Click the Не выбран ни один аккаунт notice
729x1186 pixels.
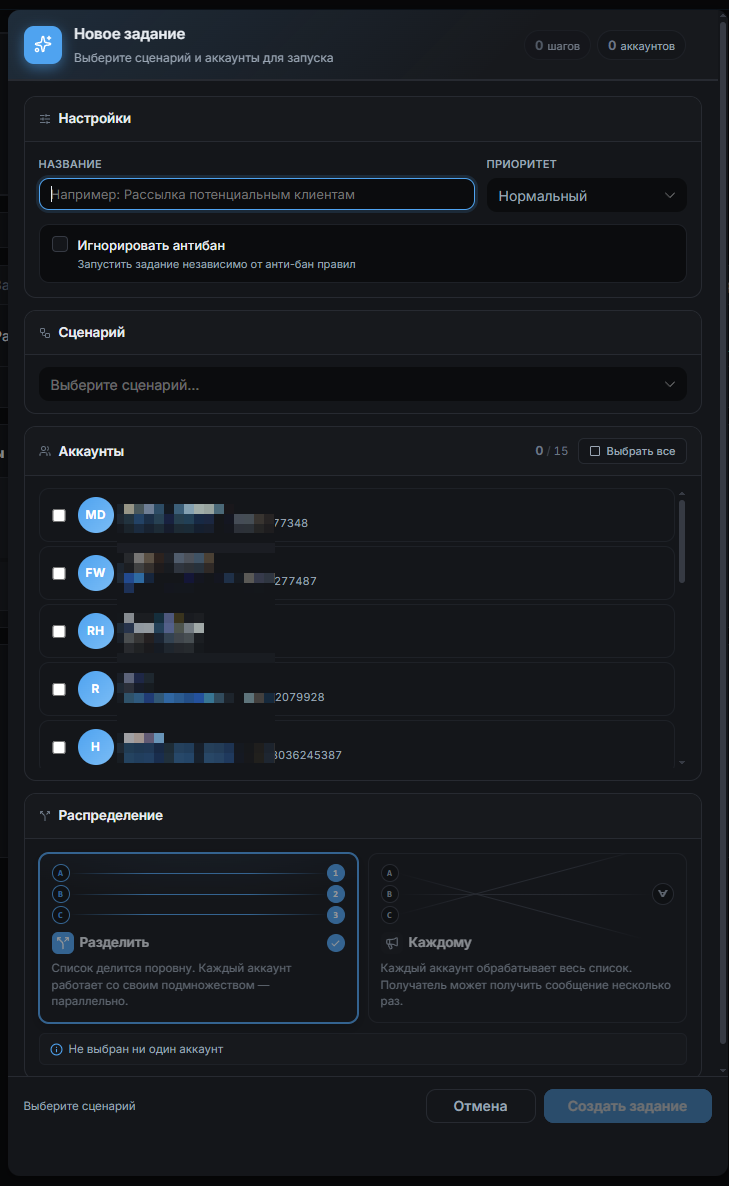coord(363,1049)
